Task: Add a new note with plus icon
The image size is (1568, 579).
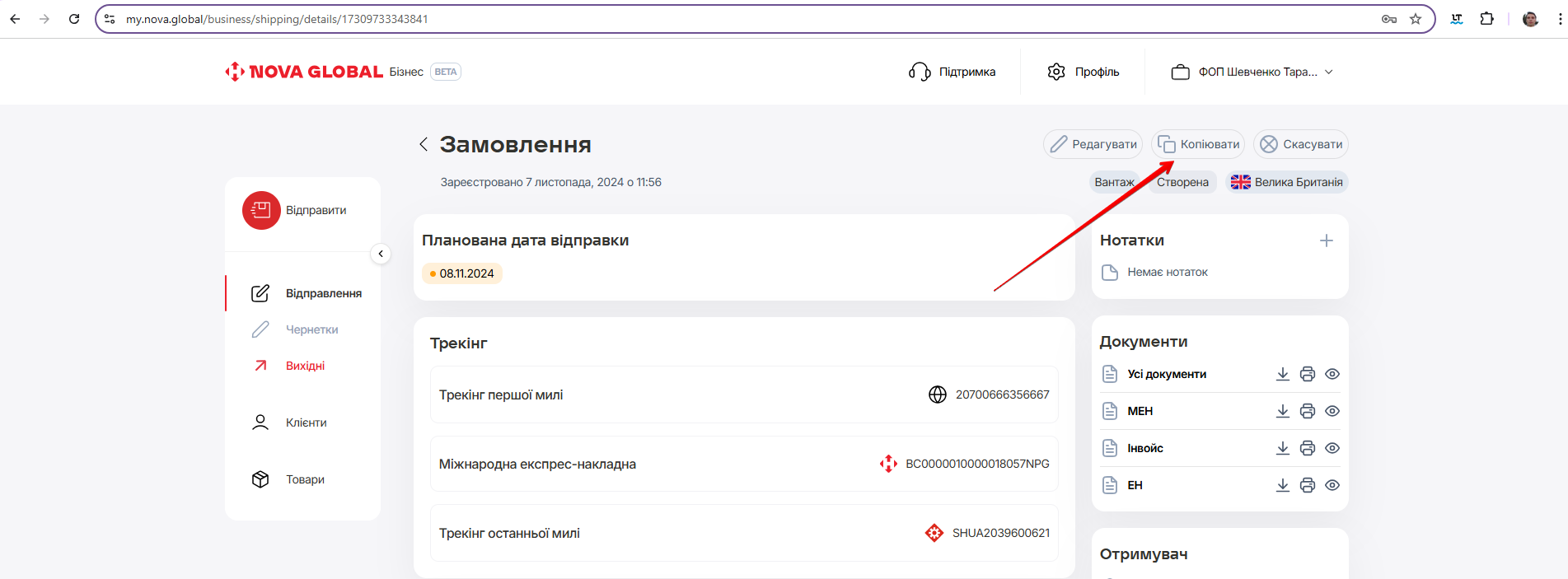Action: tap(1326, 240)
